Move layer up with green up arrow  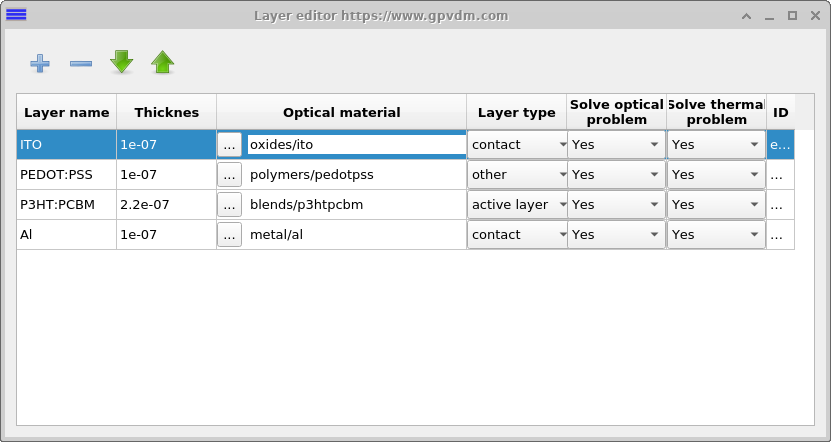(163, 63)
